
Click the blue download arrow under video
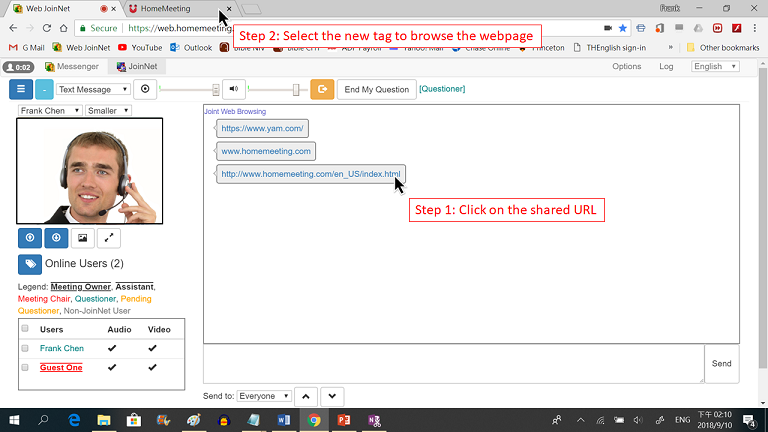(x=55, y=238)
